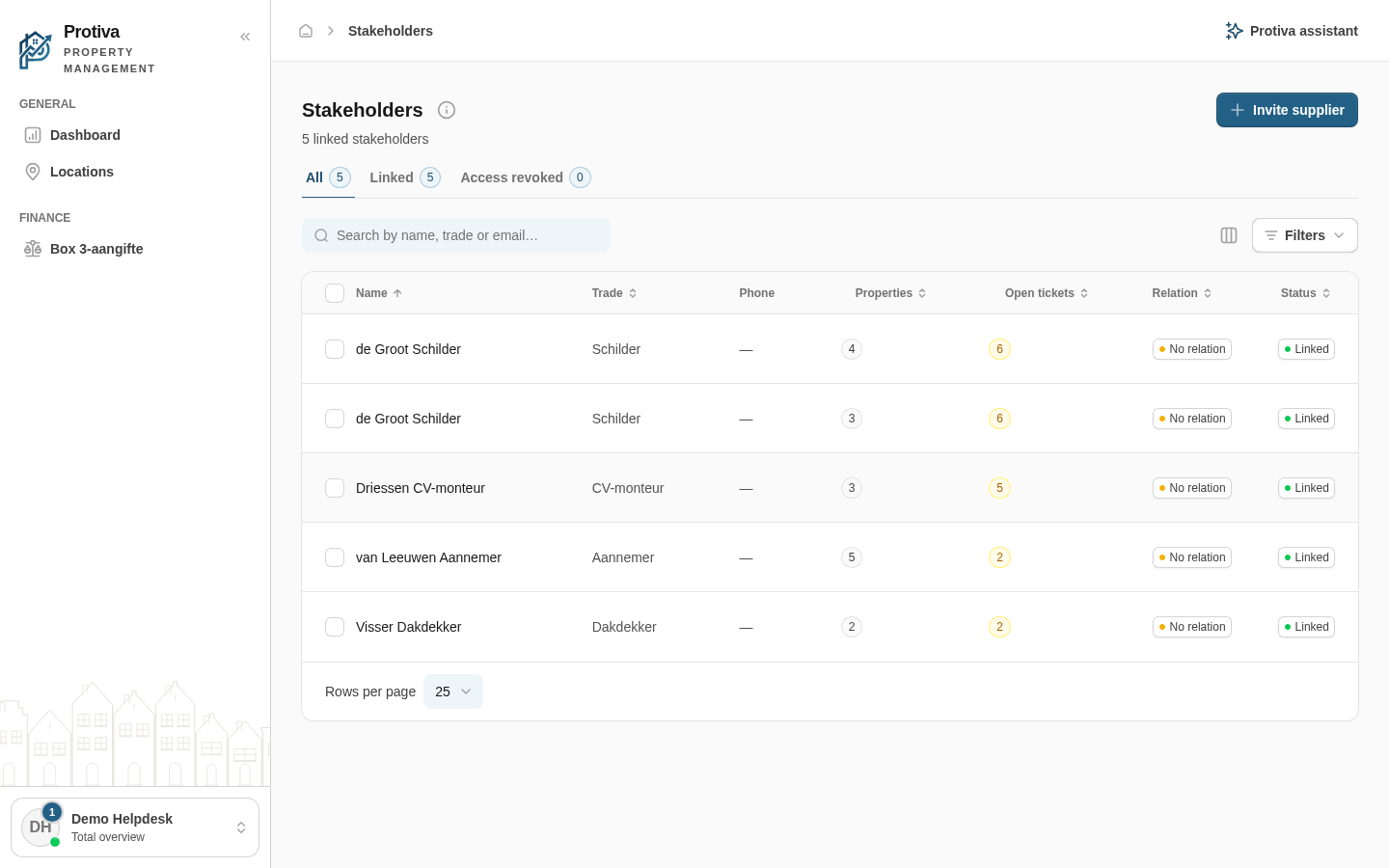This screenshot has height=868, width=1389.
Task: Click open tickets badge 5 for Driessen CV-monteur
Action: tap(999, 488)
